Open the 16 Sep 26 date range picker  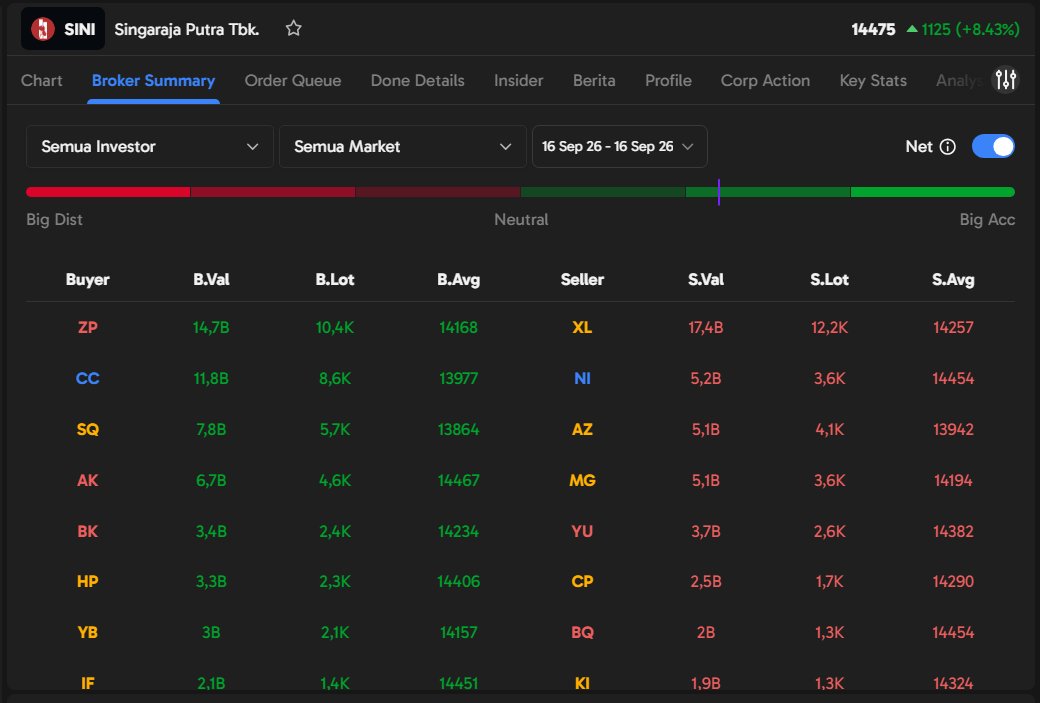(619, 147)
